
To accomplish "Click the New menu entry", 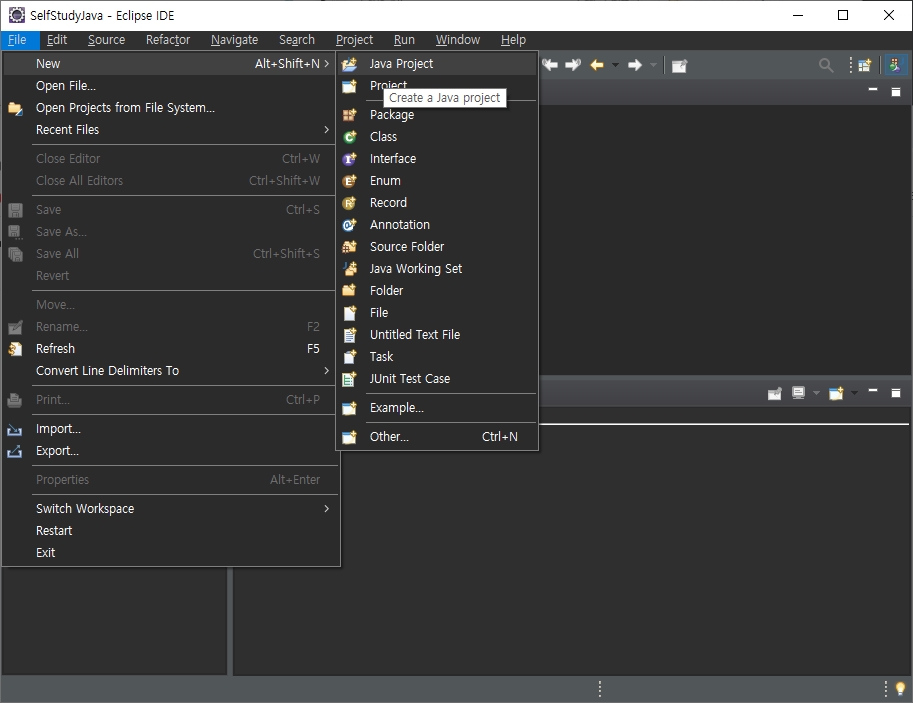I will (170, 63).
